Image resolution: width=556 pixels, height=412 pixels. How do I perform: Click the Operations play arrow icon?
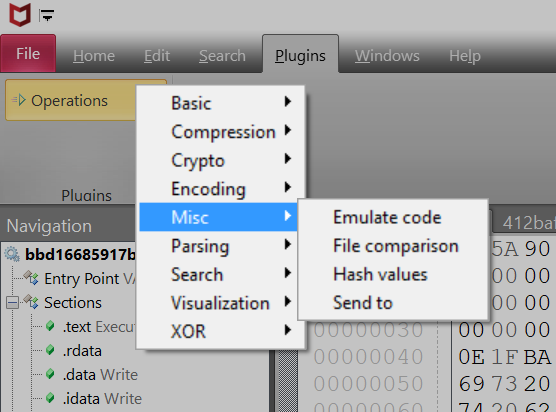(19, 100)
